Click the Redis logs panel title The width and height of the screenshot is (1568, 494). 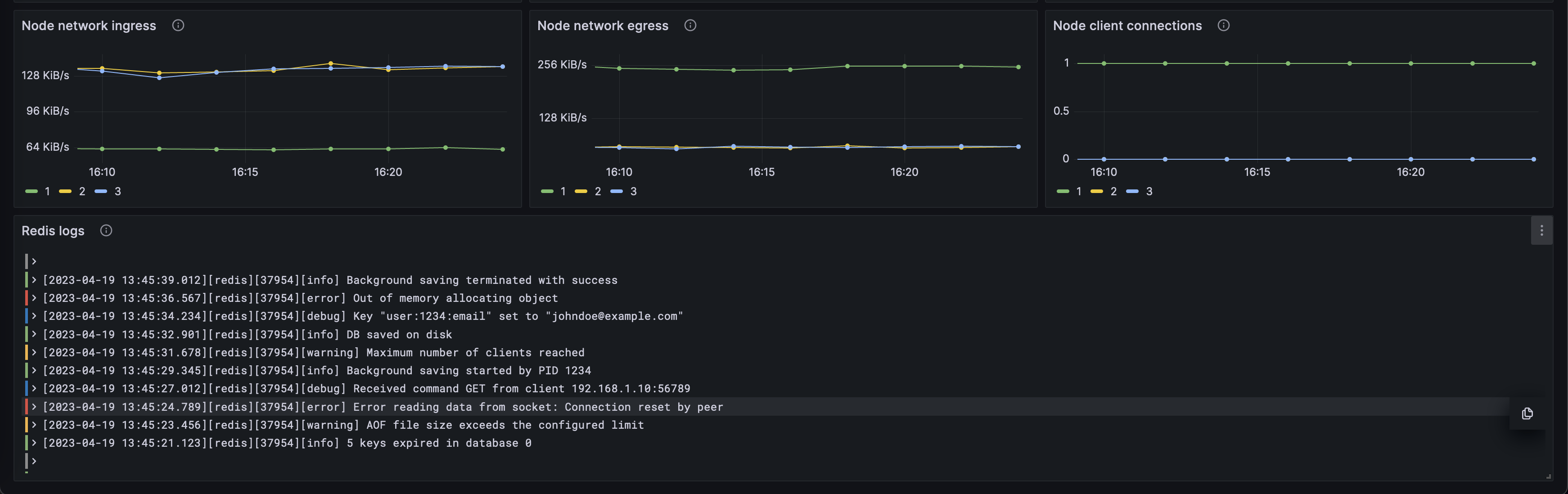[53, 230]
